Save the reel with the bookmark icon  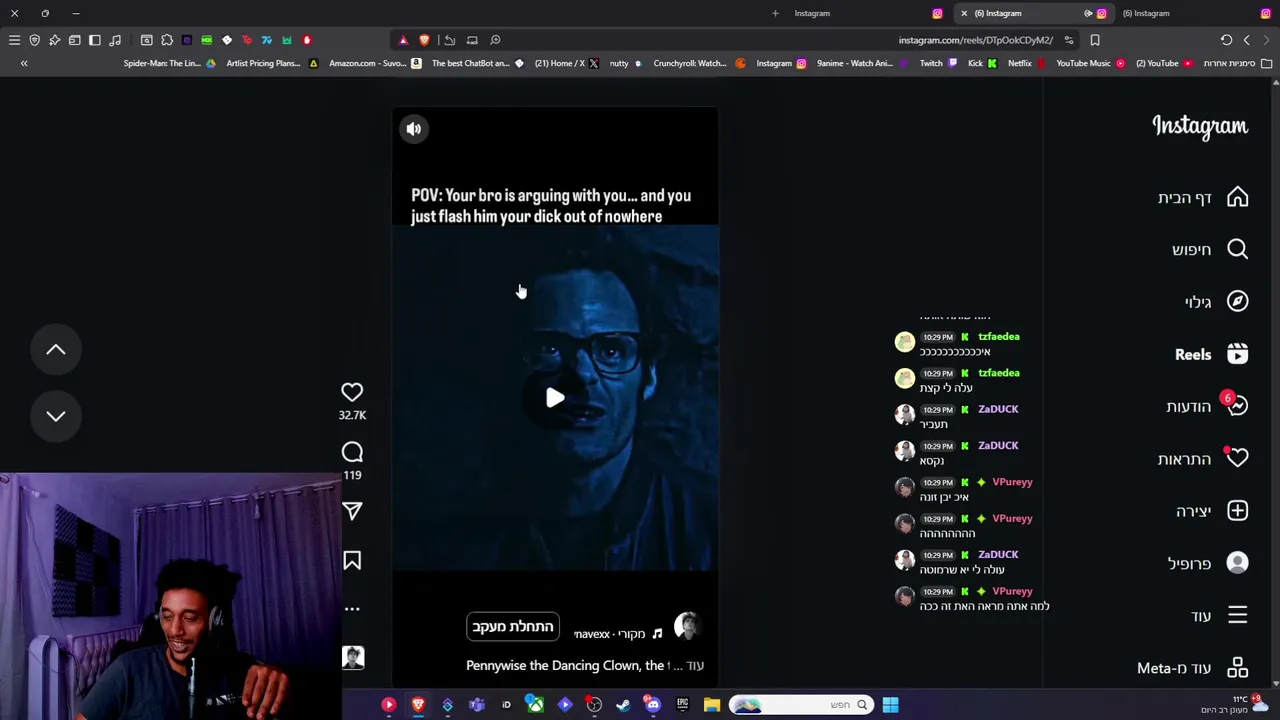click(352, 561)
